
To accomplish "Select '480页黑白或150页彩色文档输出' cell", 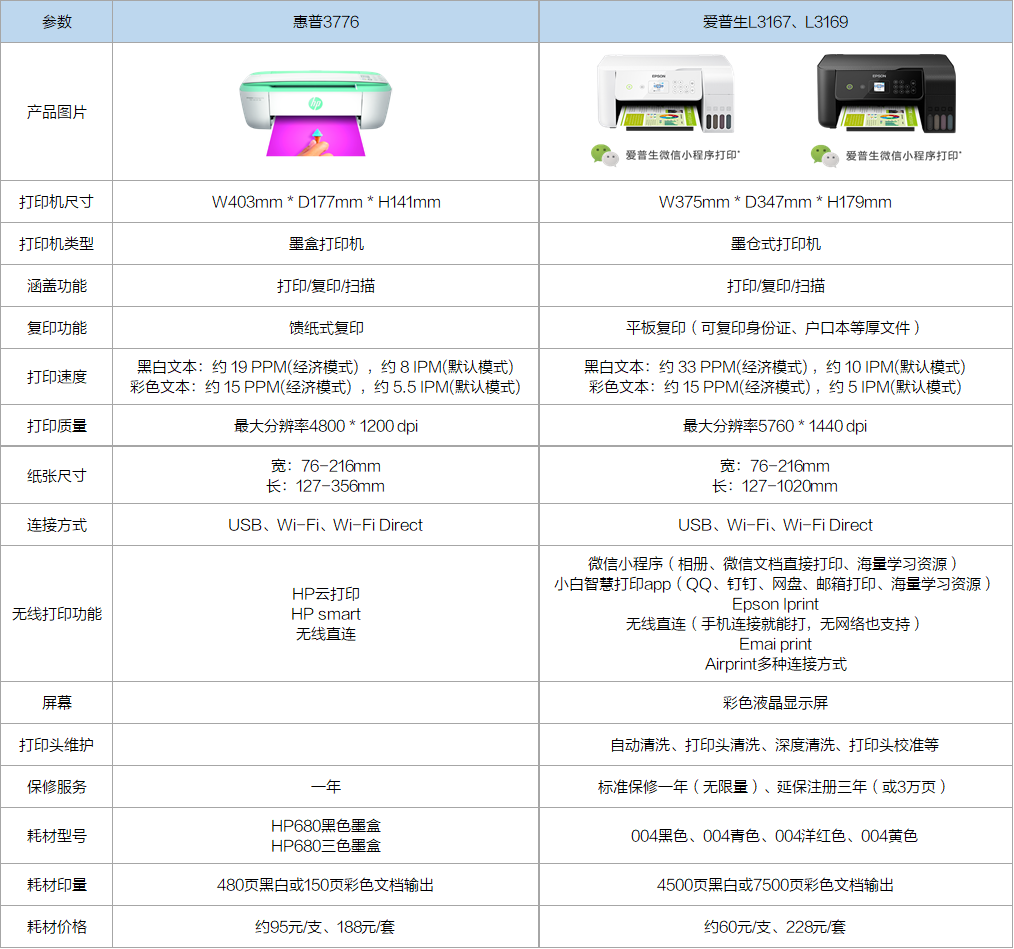I will 326,884.
